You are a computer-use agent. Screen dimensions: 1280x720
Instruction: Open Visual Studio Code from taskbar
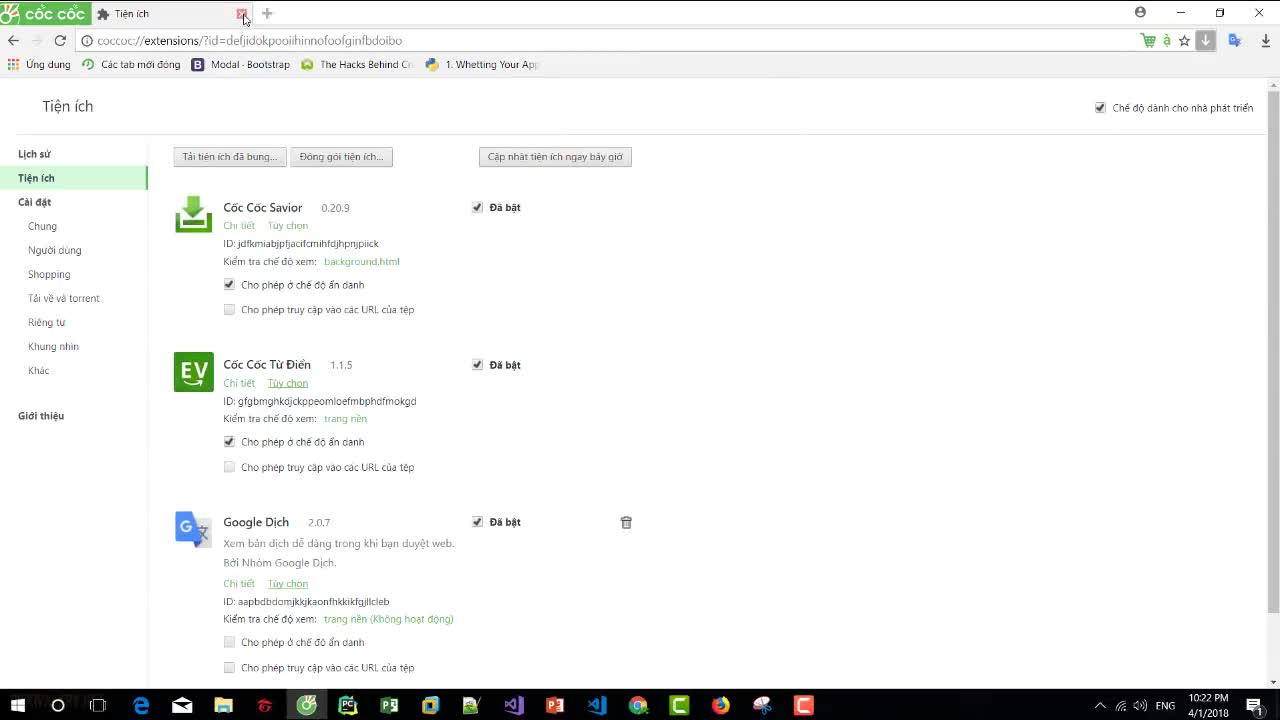point(597,706)
